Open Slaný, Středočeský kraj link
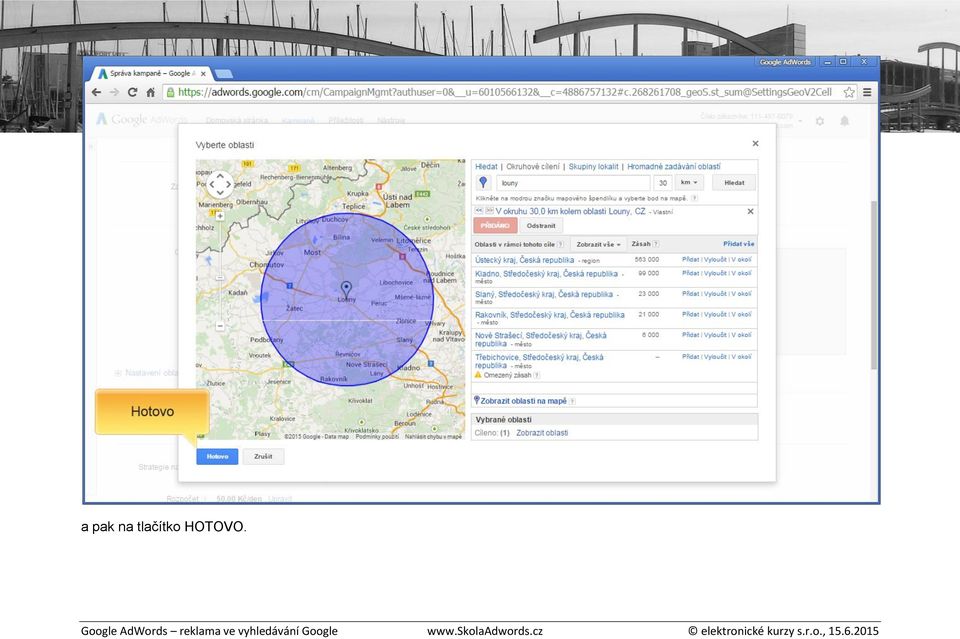 click(544, 294)
